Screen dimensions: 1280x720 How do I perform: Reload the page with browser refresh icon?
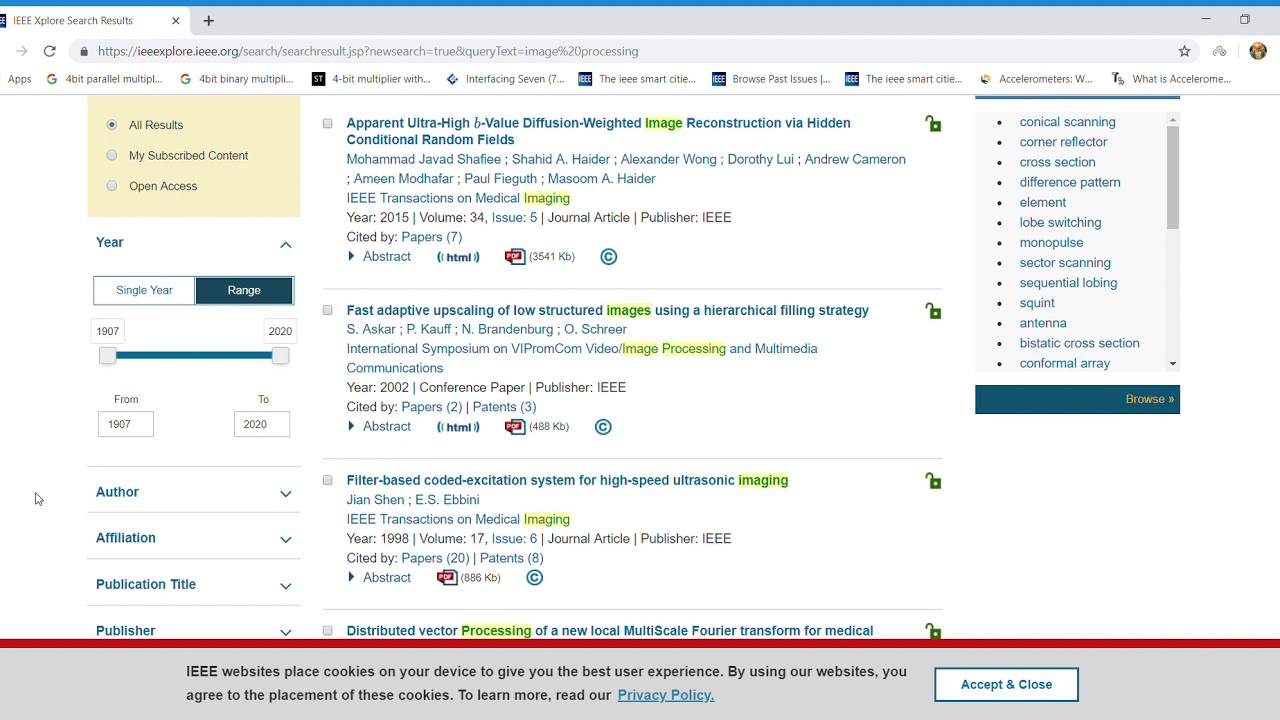[49, 51]
